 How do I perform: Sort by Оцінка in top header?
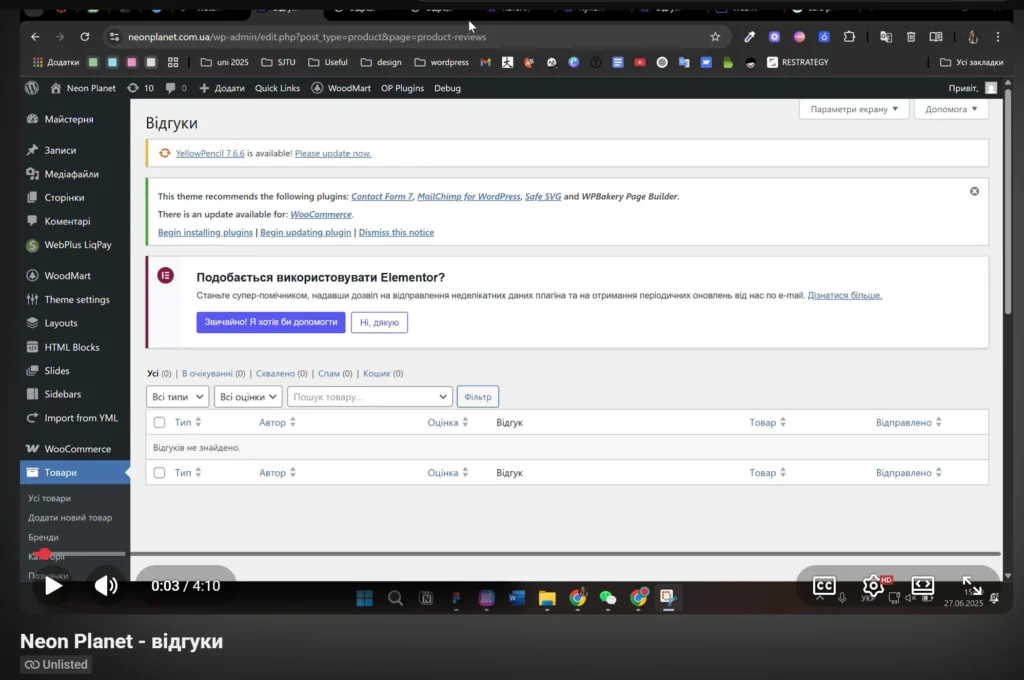tap(448, 422)
